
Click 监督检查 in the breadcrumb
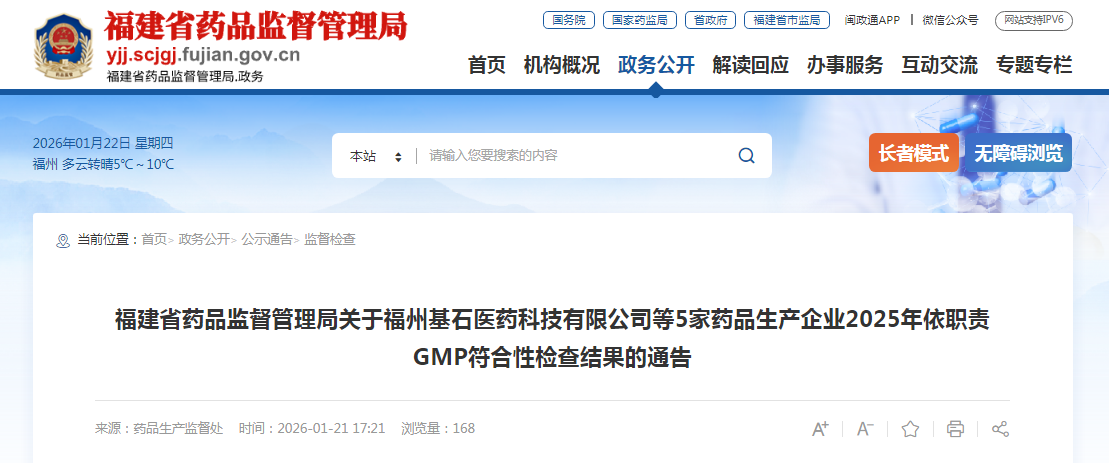[330, 240]
